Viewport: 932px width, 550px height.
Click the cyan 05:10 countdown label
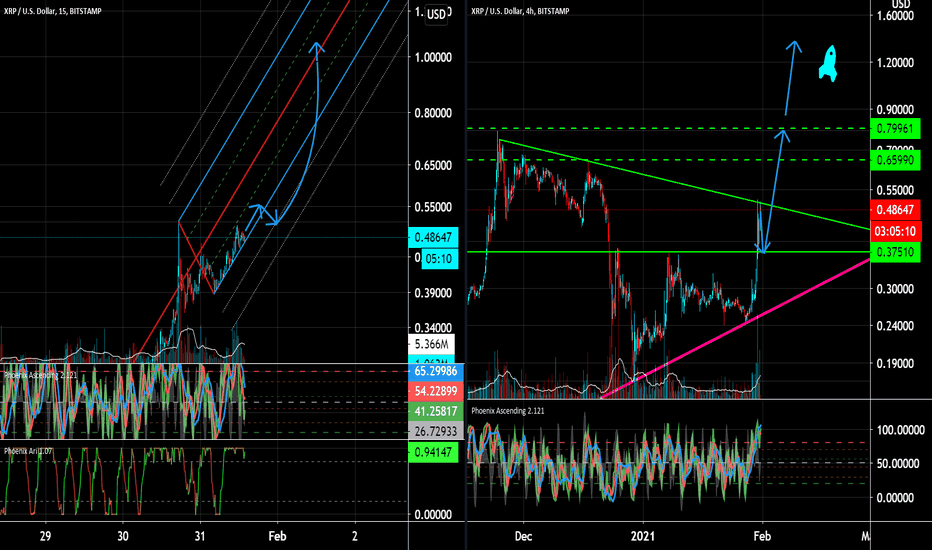tap(440, 259)
